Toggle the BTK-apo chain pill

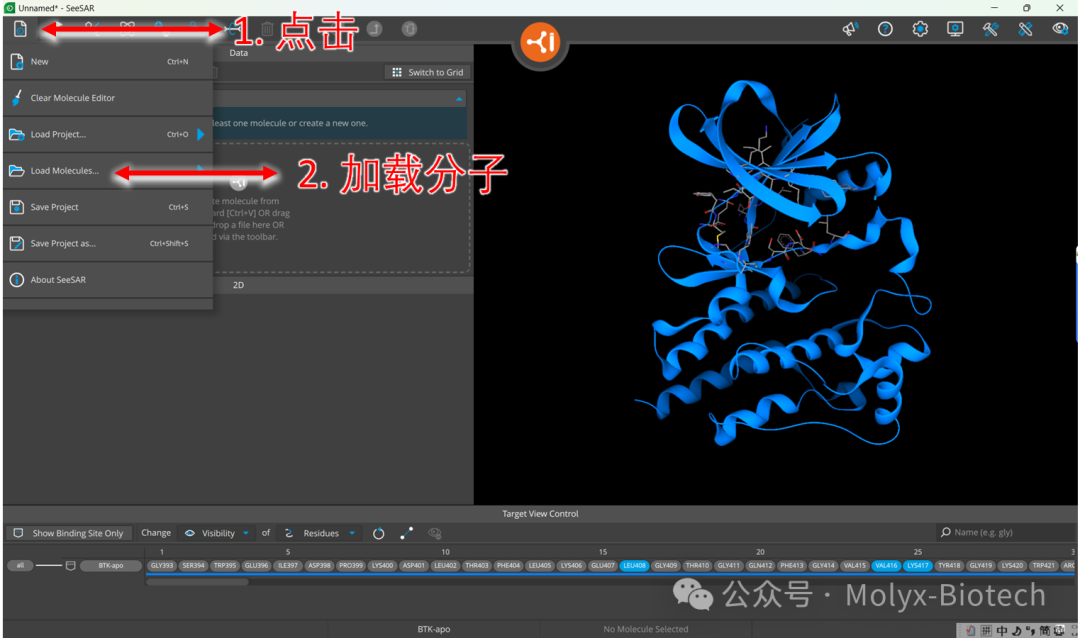pos(111,566)
